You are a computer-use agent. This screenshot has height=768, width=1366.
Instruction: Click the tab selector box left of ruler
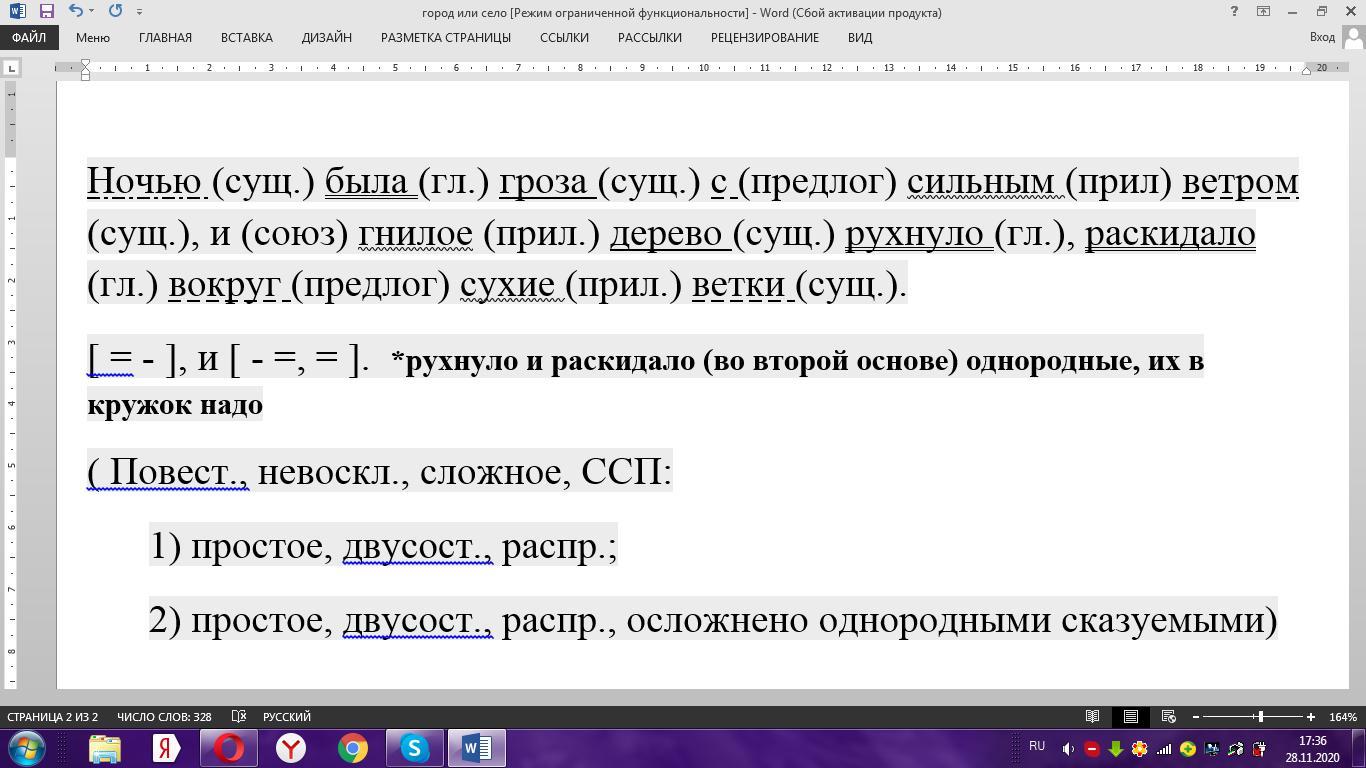[x=11, y=68]
